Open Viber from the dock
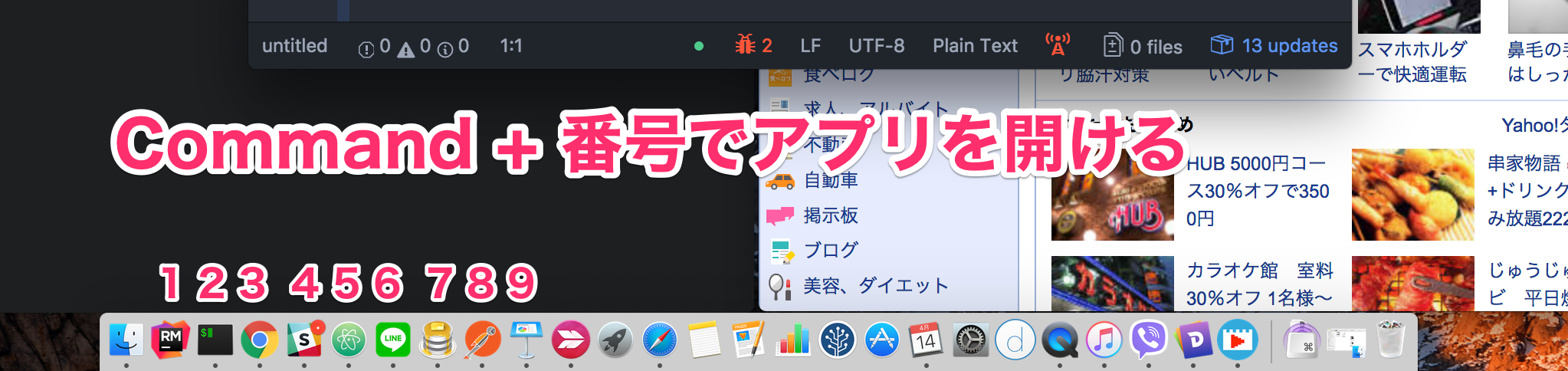1568x371 pixels. (x=1148, y=340)
